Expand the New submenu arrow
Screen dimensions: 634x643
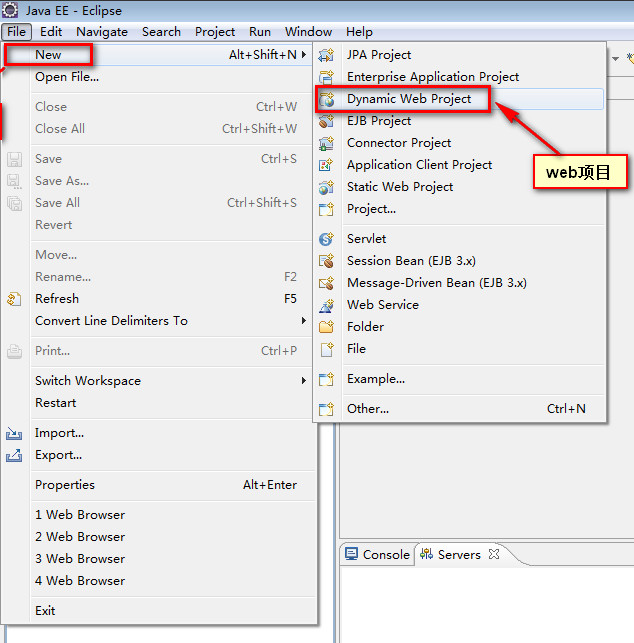304,54
